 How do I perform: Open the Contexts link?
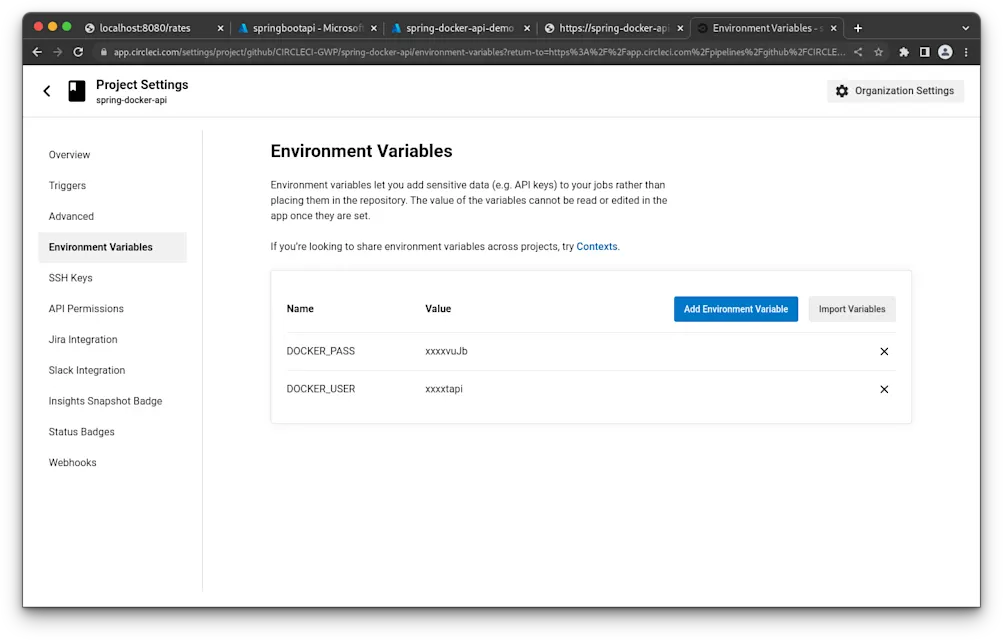[x=596, y=246]
